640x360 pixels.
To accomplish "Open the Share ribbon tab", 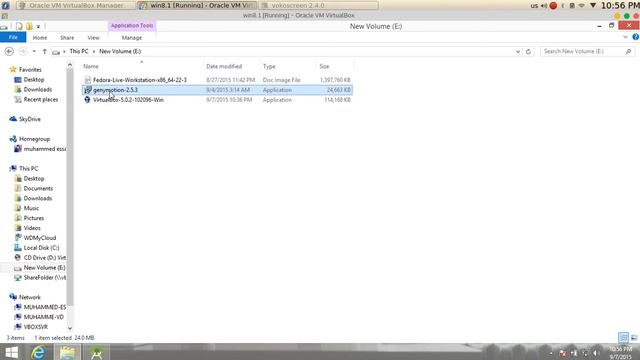I will [67, 38].
